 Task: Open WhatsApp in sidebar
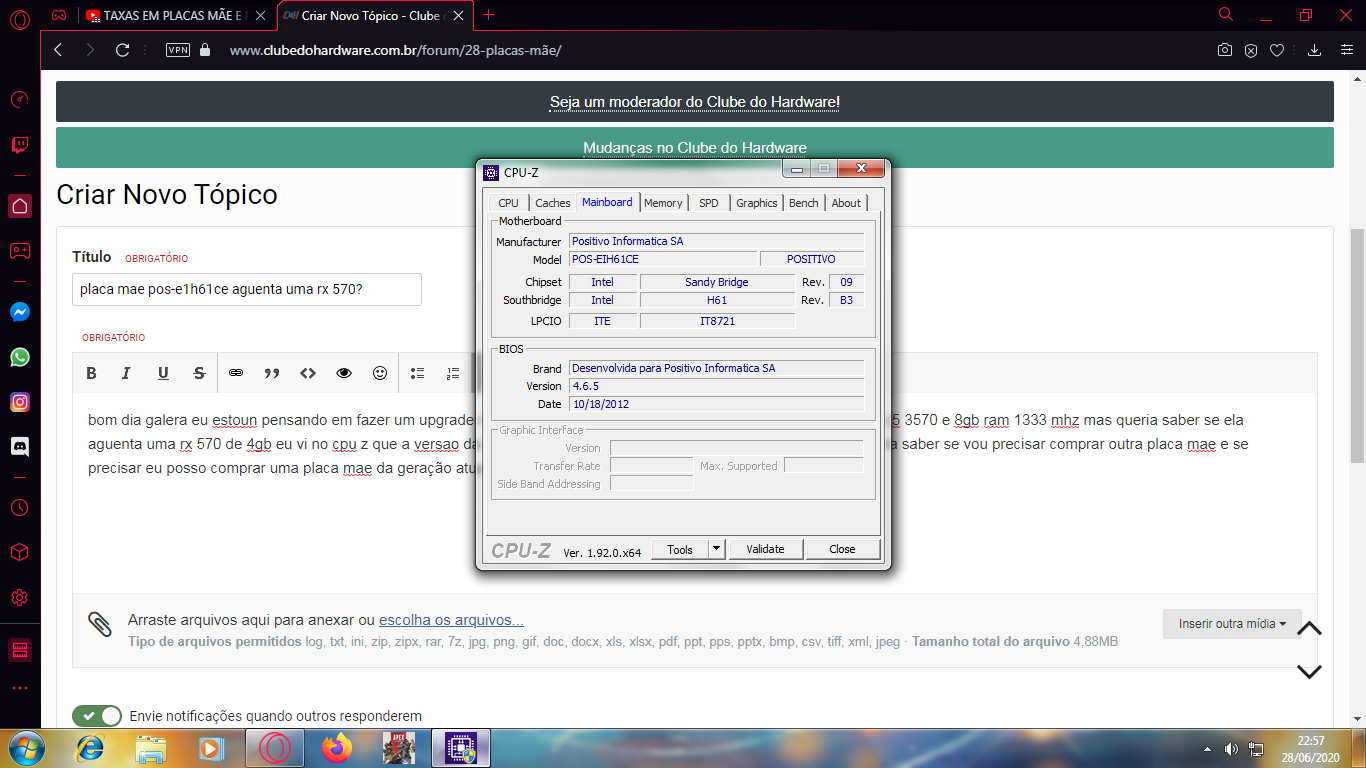coord(20,357)
